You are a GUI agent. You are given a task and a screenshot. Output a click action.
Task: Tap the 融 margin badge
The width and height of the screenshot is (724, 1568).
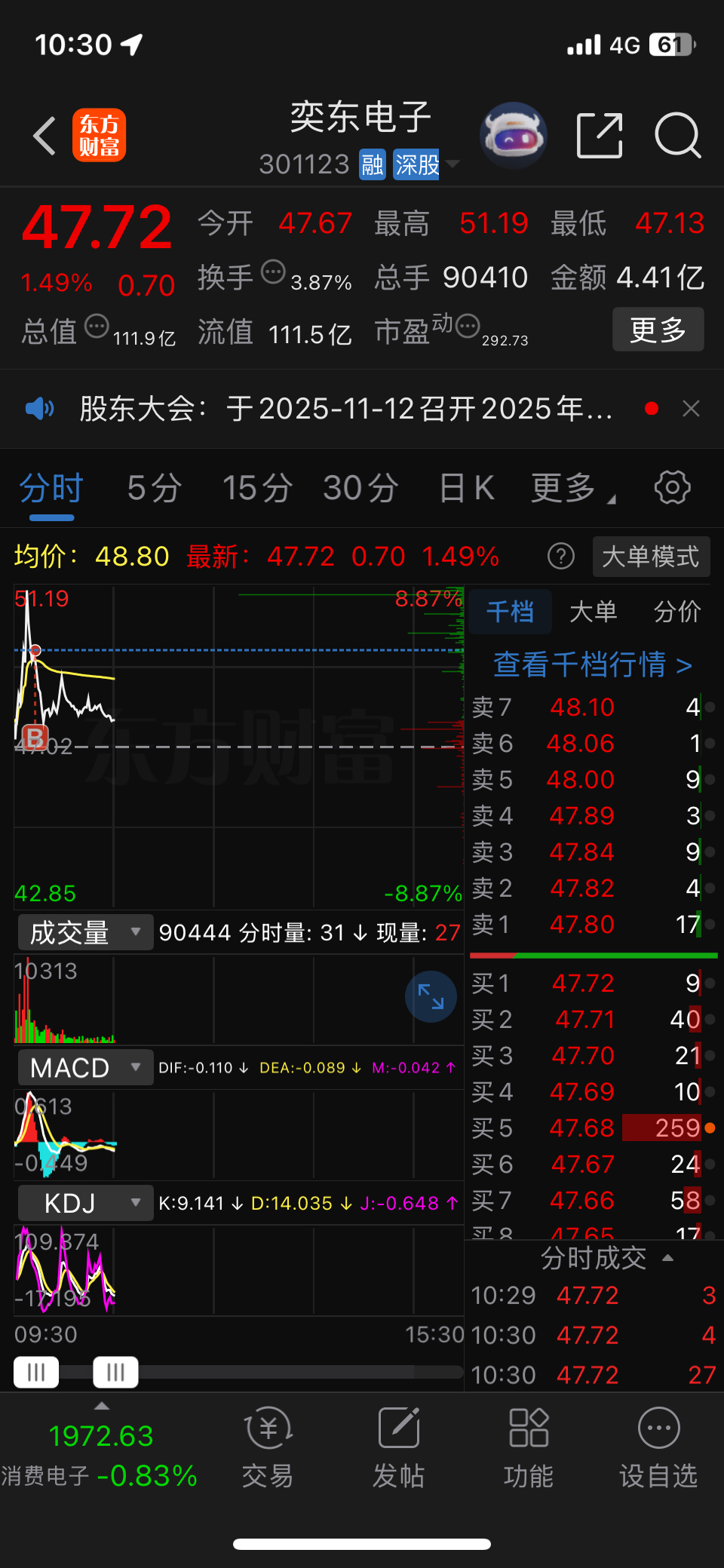click(x=373, y=164)
